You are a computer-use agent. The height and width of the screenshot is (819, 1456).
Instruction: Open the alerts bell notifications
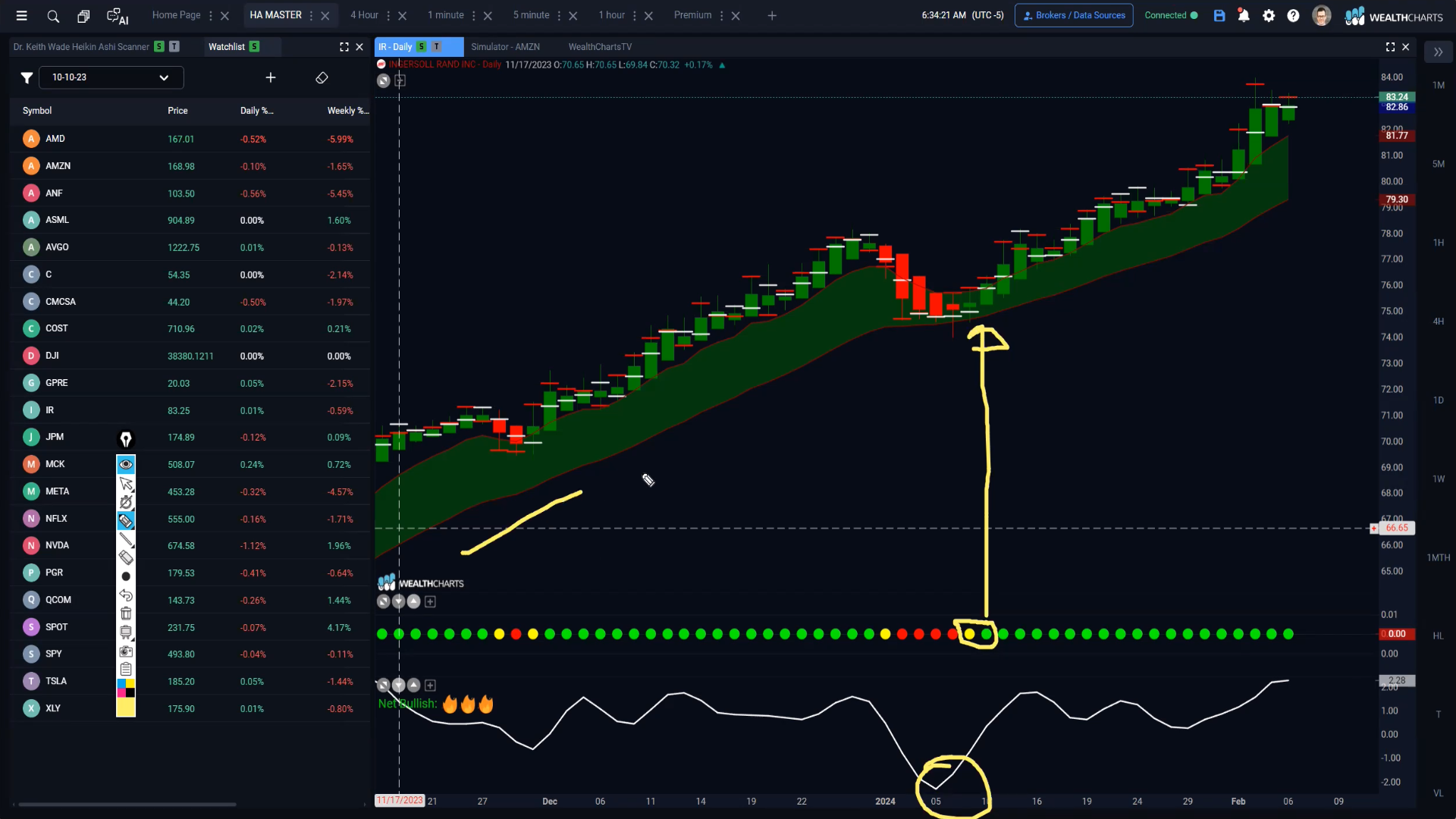point(1244,15)
